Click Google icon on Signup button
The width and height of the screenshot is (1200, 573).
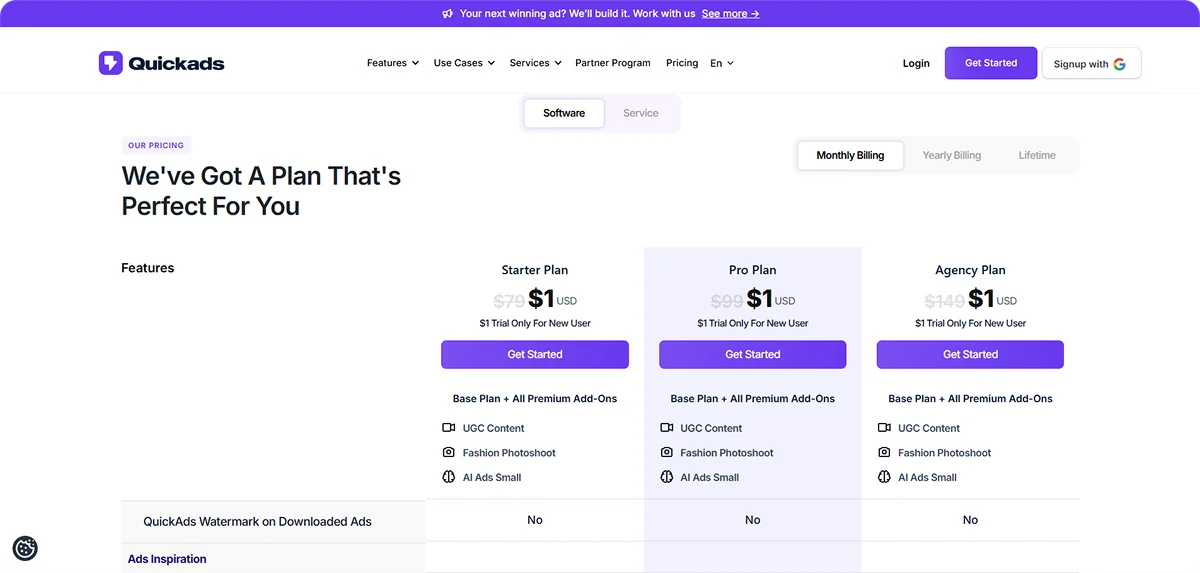[x=1119, y=64]
